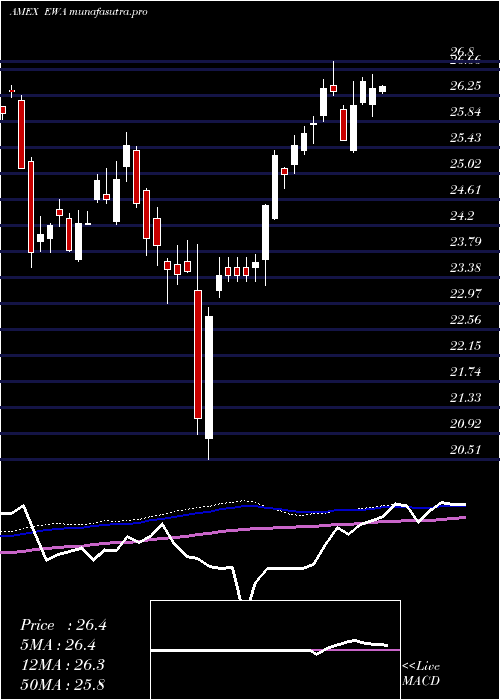Select the 22.56 price axis label
This screenshot has width=500, height=700.
tap(465, 320)
